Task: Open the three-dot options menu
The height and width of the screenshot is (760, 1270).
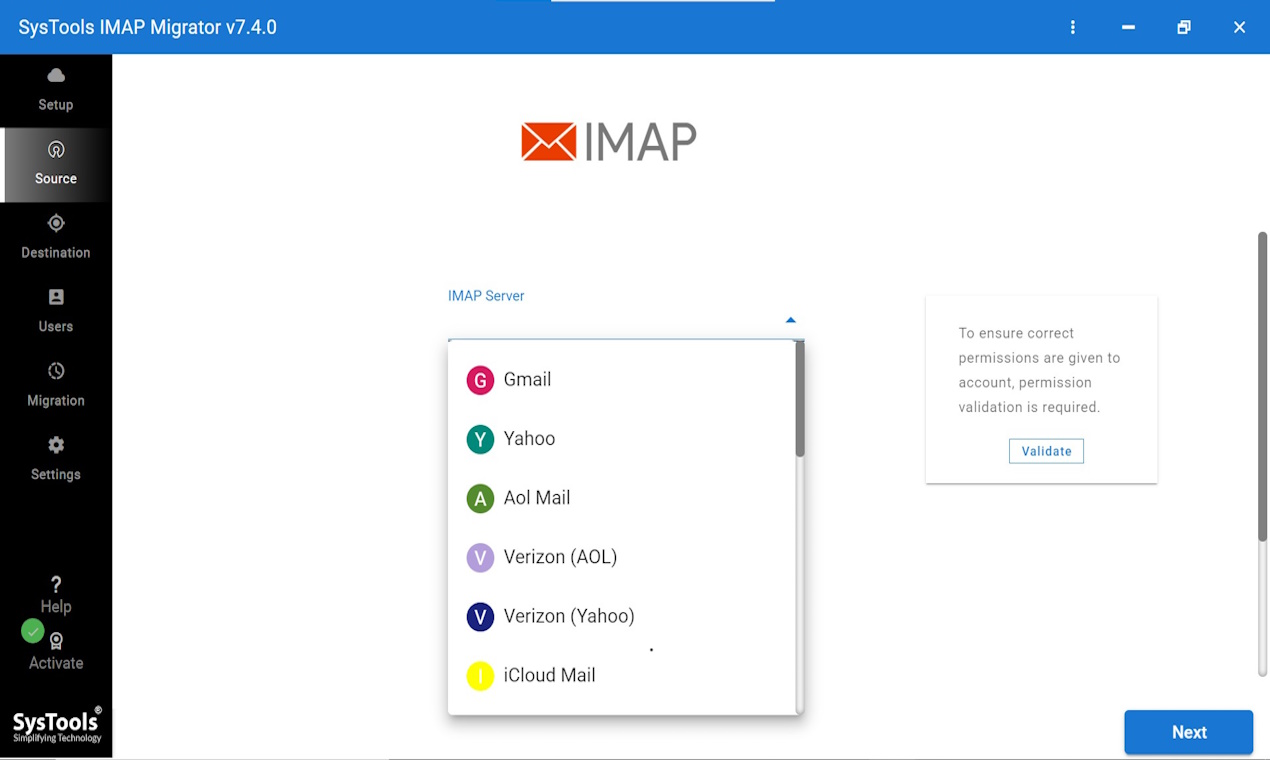Action: 1072,27
